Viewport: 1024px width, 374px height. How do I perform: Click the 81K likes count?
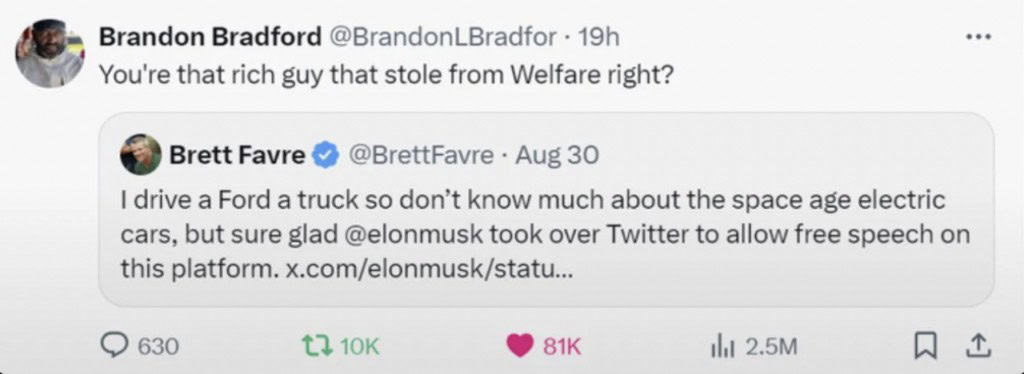562,347
